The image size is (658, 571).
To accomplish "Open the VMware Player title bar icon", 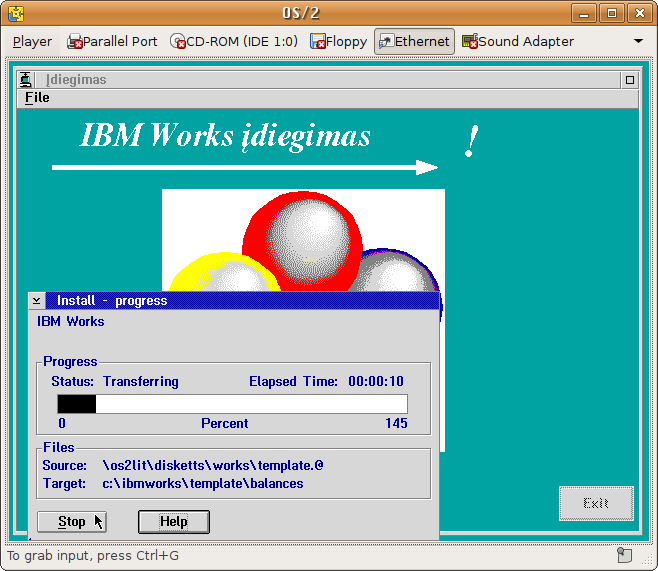I will (x=16, y=13).
